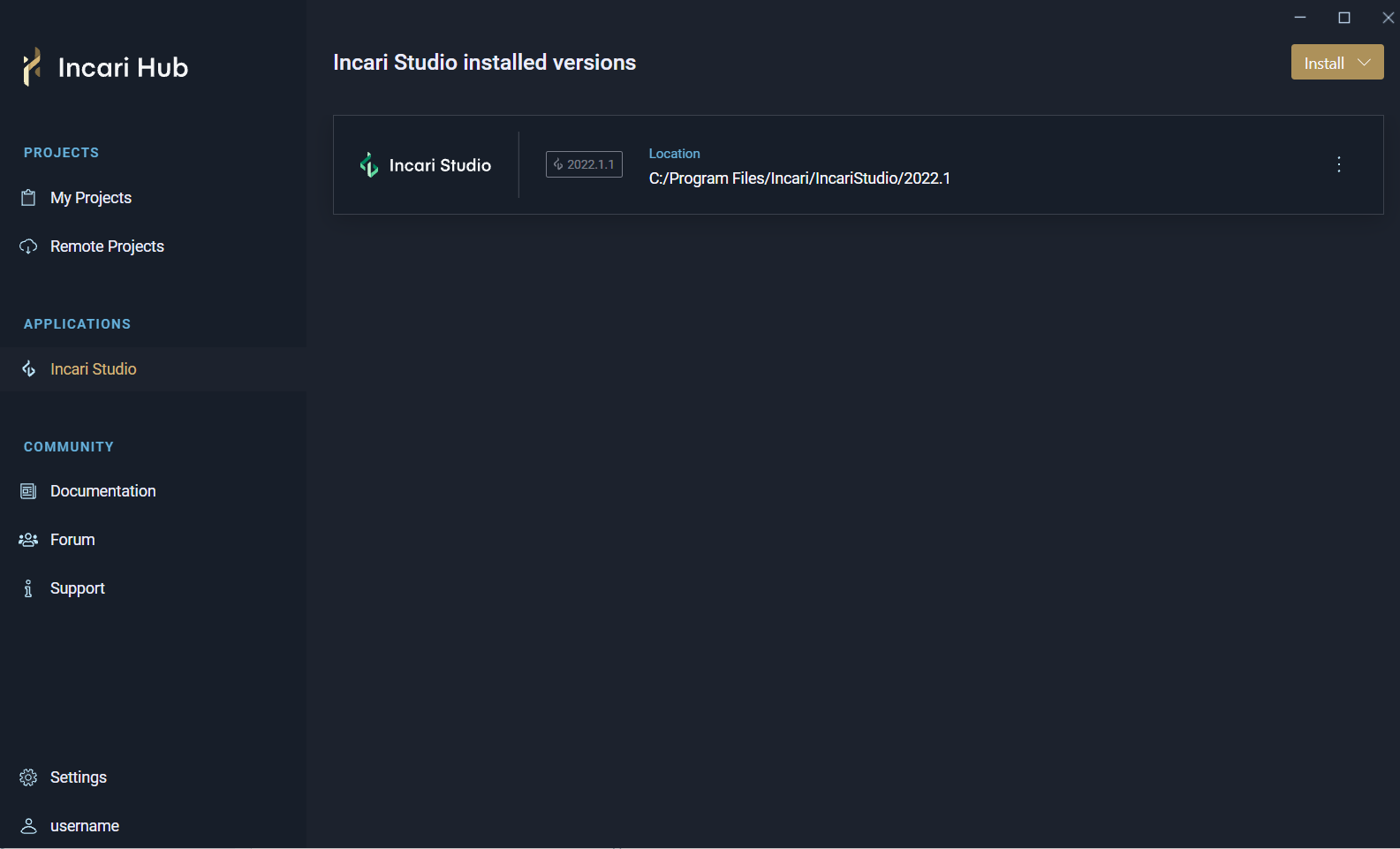
Task: Click the Location label
Action: tap(675, 154)
